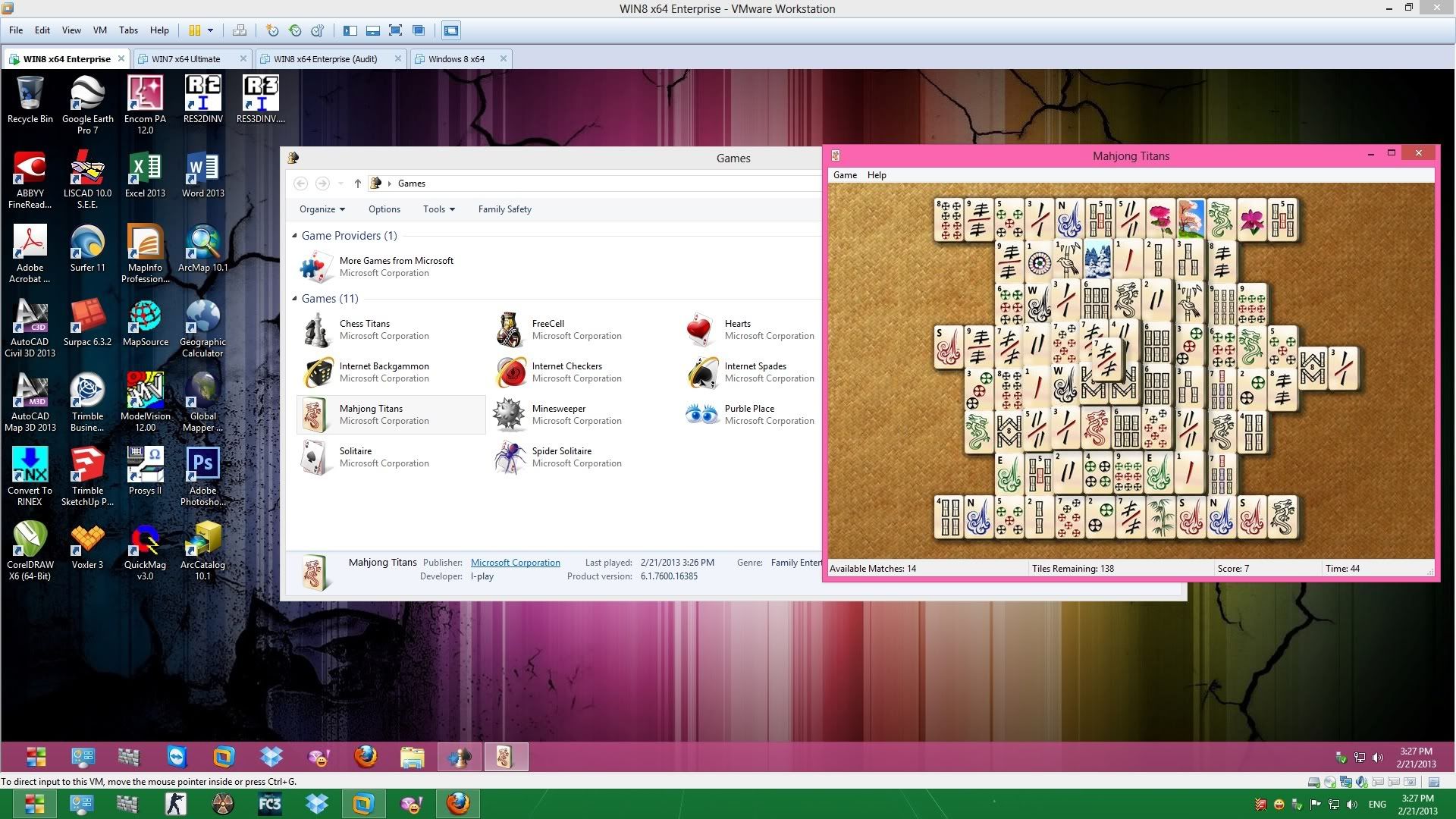Open the Organize dropdown menu
This screenshot has height=819, width=1456.
pos(322,209)
